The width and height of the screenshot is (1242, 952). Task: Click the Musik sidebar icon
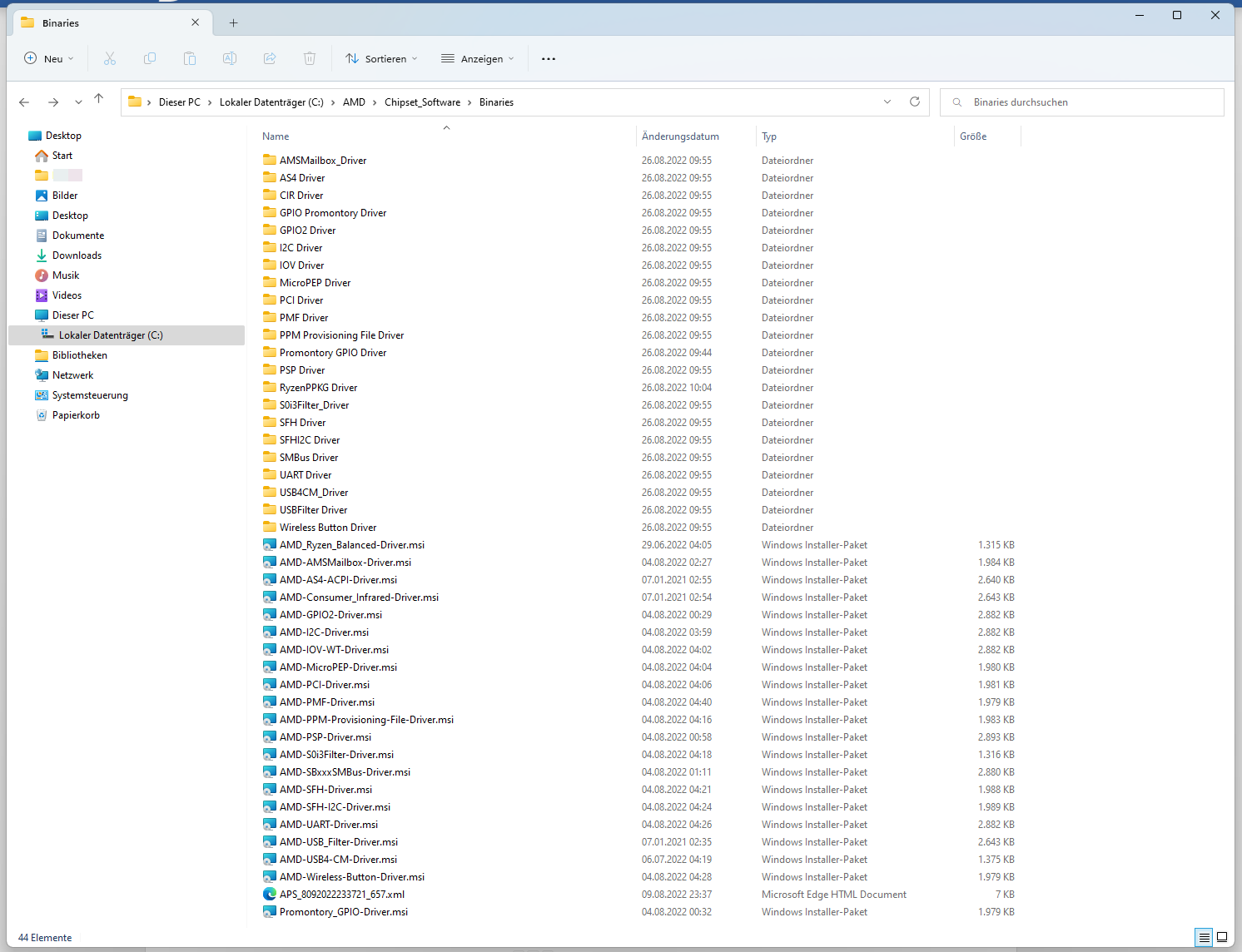(x=42, y=275)
